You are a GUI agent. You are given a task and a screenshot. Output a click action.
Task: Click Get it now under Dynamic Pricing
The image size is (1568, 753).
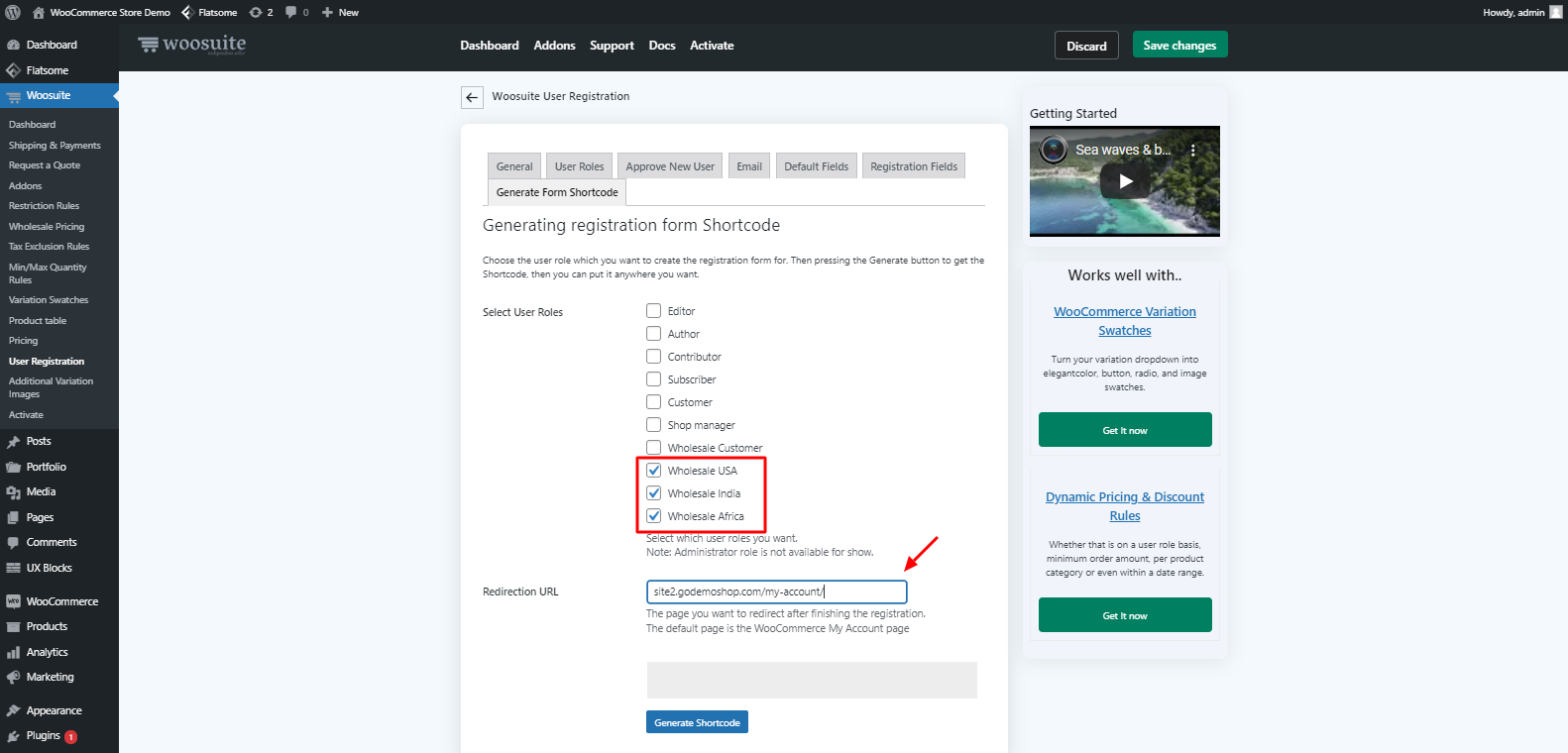(1125, 615)
